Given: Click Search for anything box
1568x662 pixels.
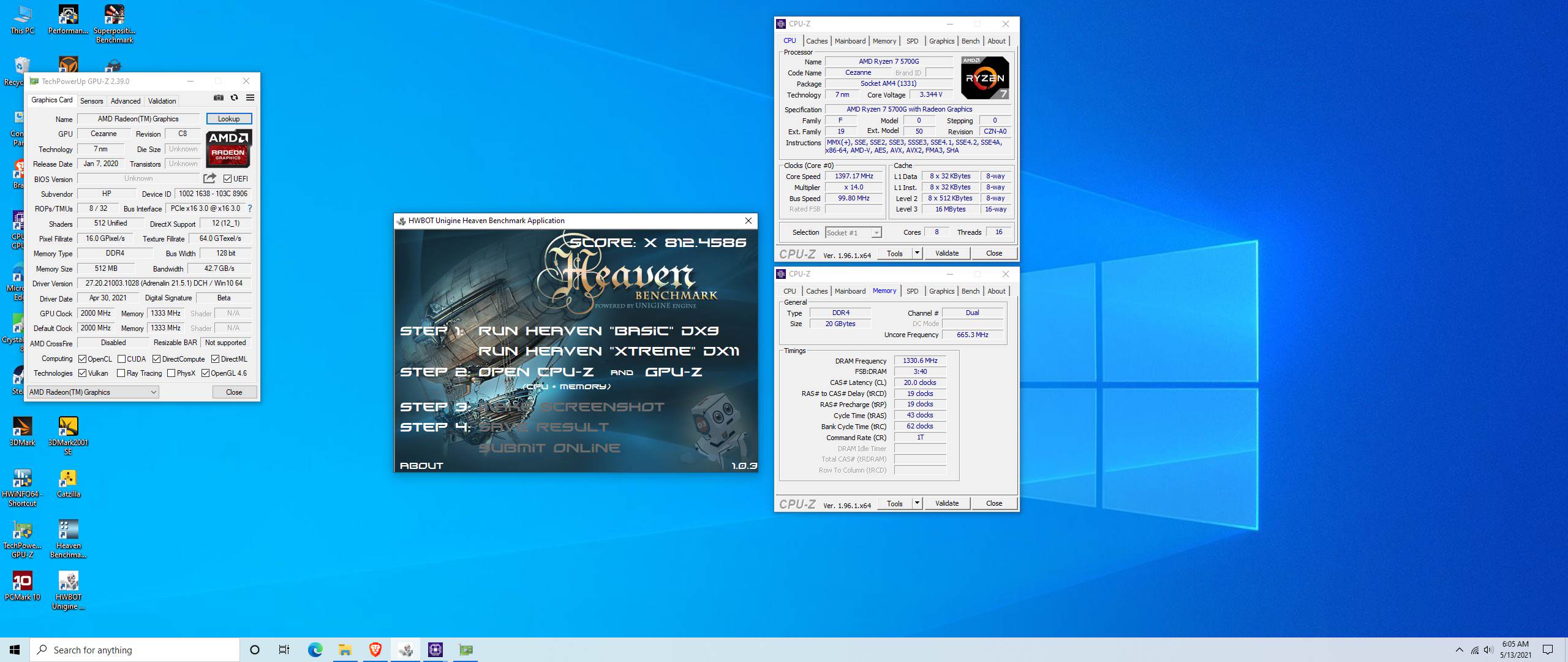Looking at the screenshot, I should 135,650.
